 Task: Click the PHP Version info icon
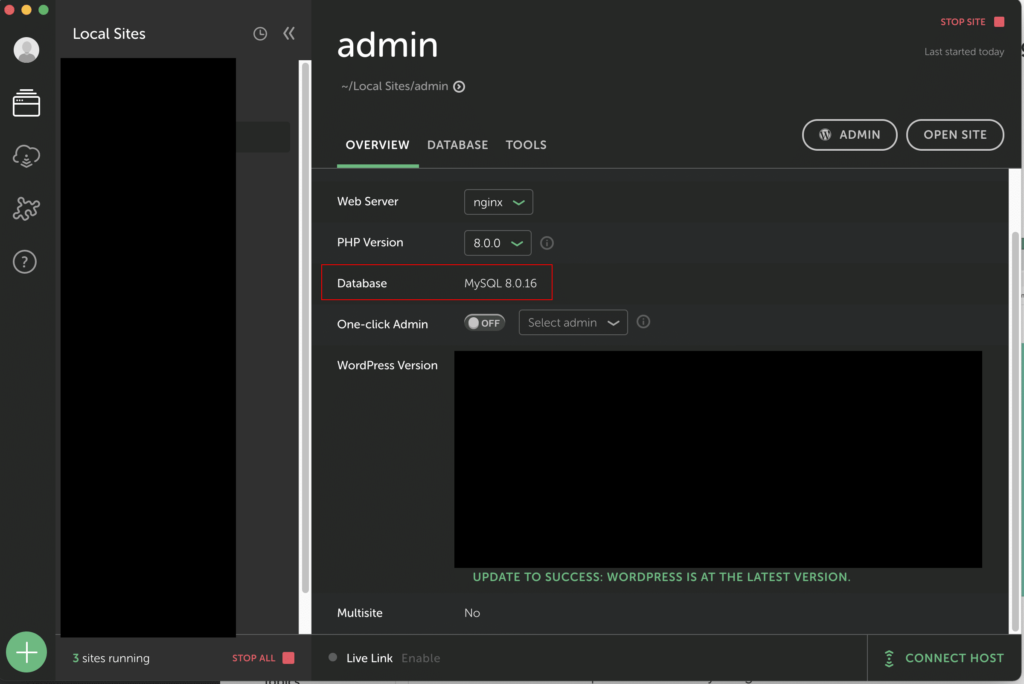pyautogui.click(x=547, y=243)
